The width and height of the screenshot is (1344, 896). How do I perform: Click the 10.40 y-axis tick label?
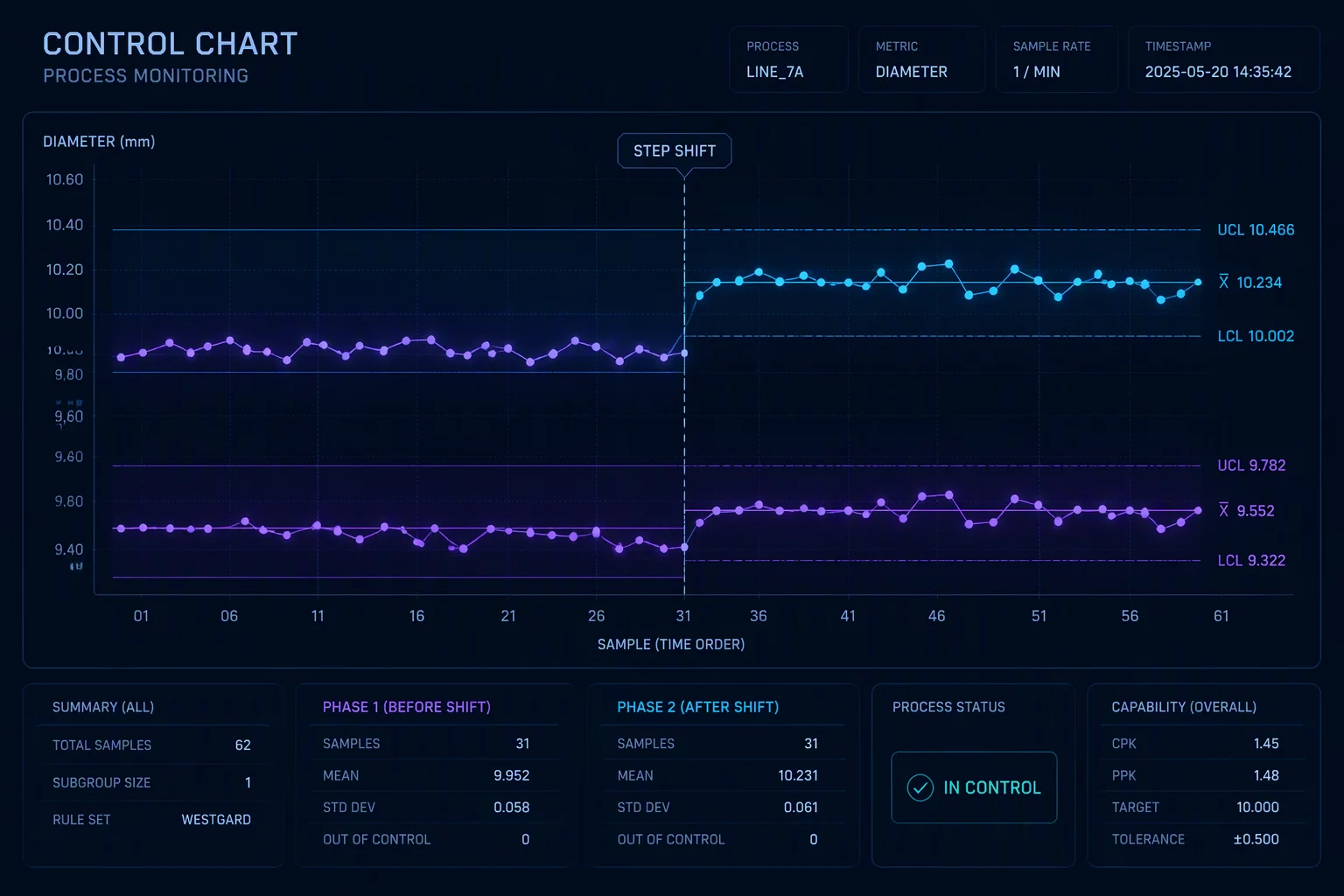pyautogui.click(x=65, y=225)
